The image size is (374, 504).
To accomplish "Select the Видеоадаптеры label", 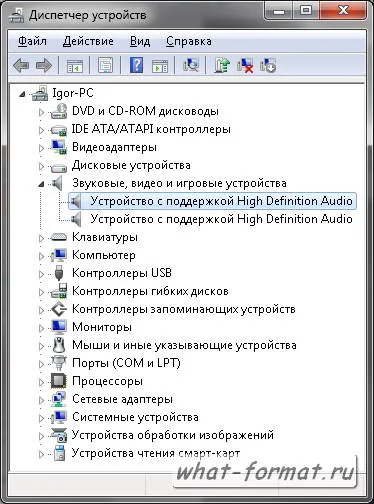I will click(x=114, y=147).
